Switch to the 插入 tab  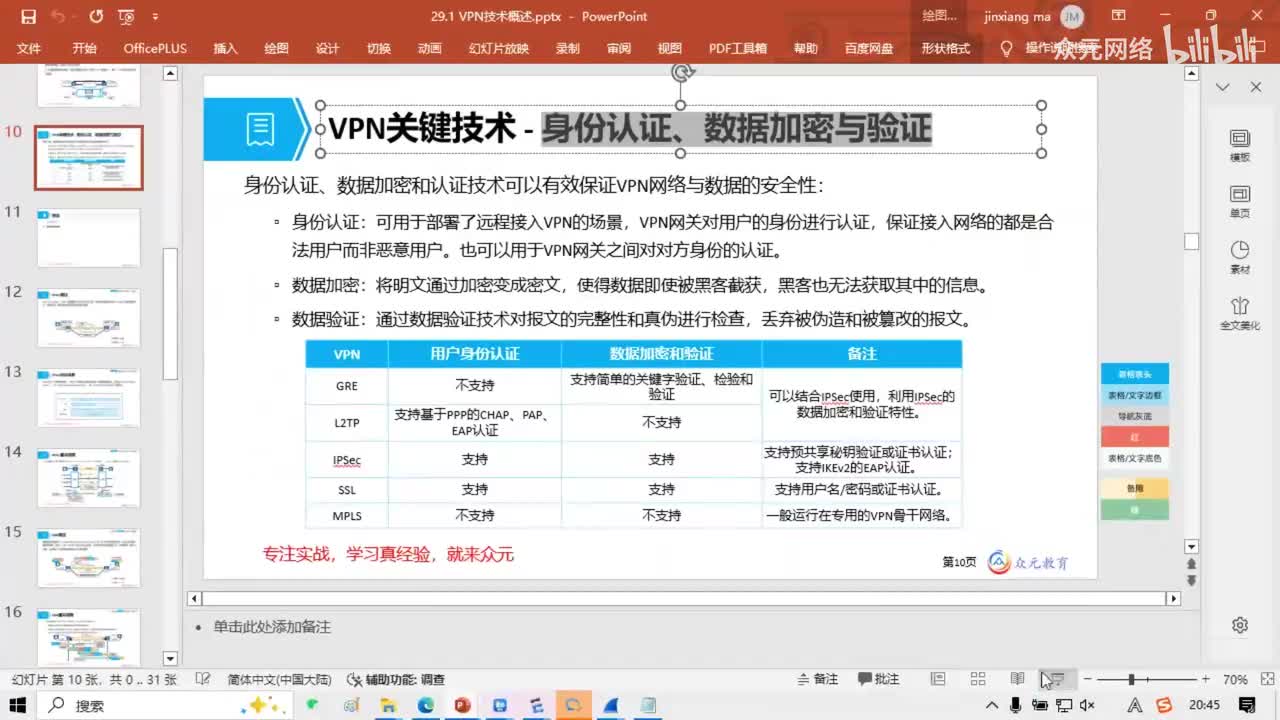tap(225, 48)
